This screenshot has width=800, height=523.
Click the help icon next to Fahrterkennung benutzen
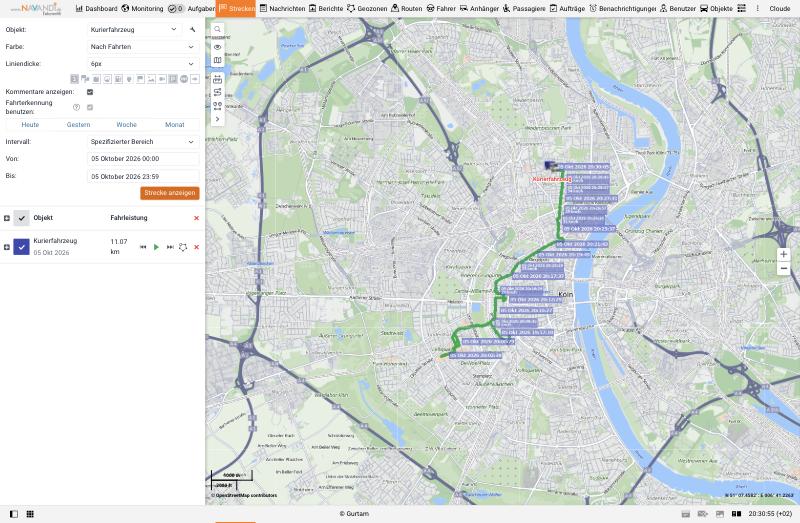77,107
